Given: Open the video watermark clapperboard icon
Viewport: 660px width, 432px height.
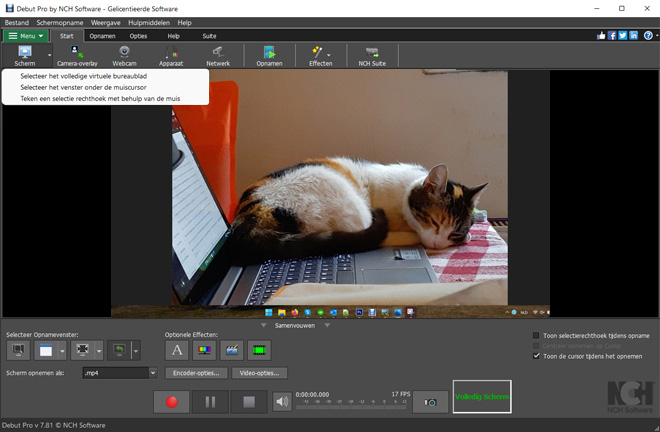Looking at the screenshot, I should (x=232, y=350).
